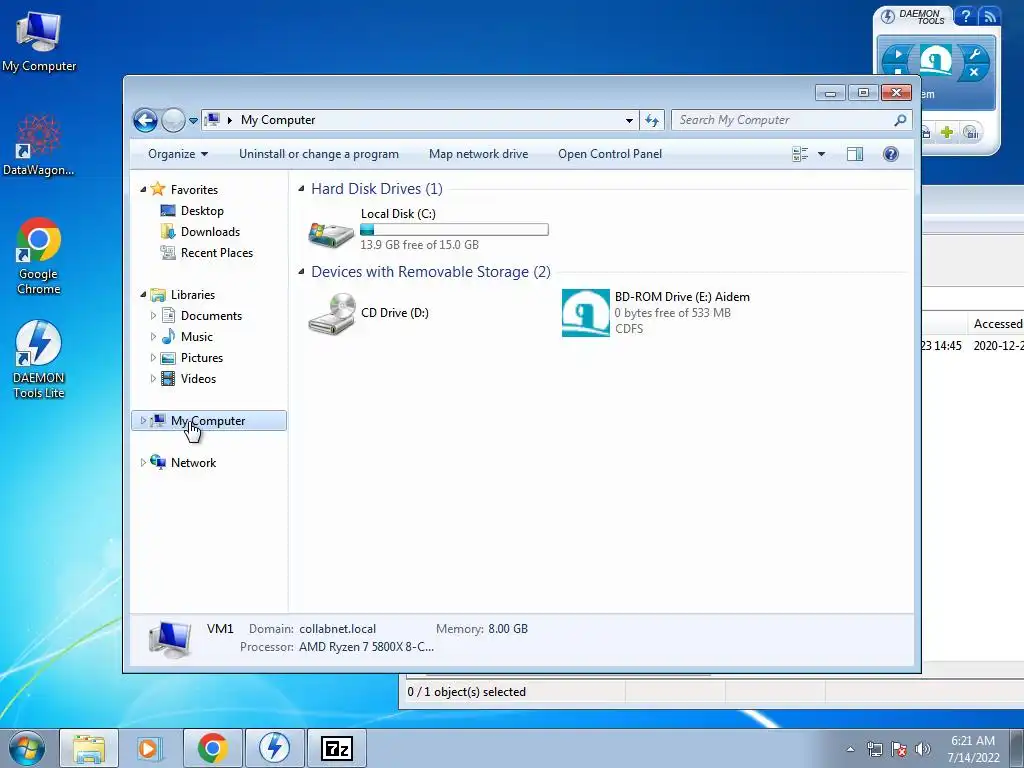Click Uninstall or change a program
Image resolution: width=1024 pixels, height=768 pixels.
point(319,154)
